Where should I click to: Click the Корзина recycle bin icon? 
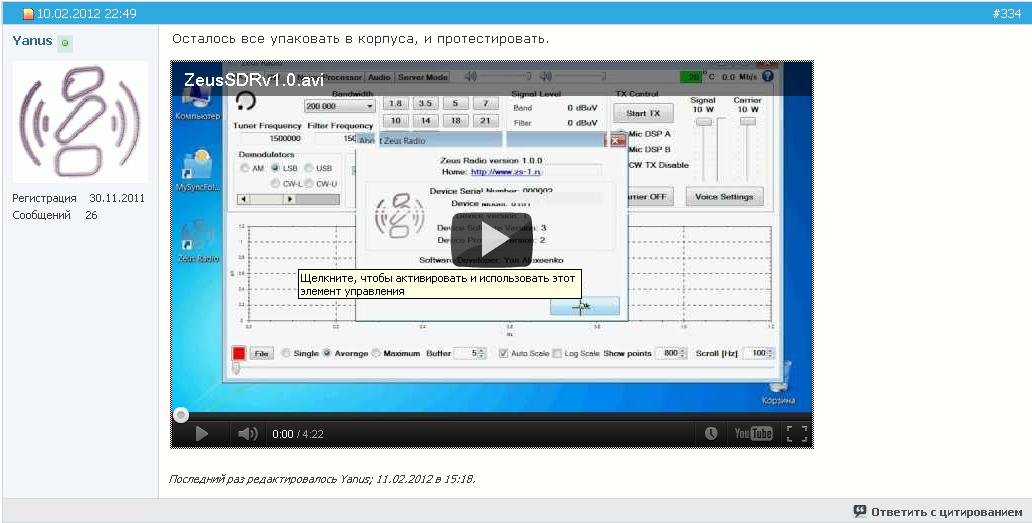point(778,384)
